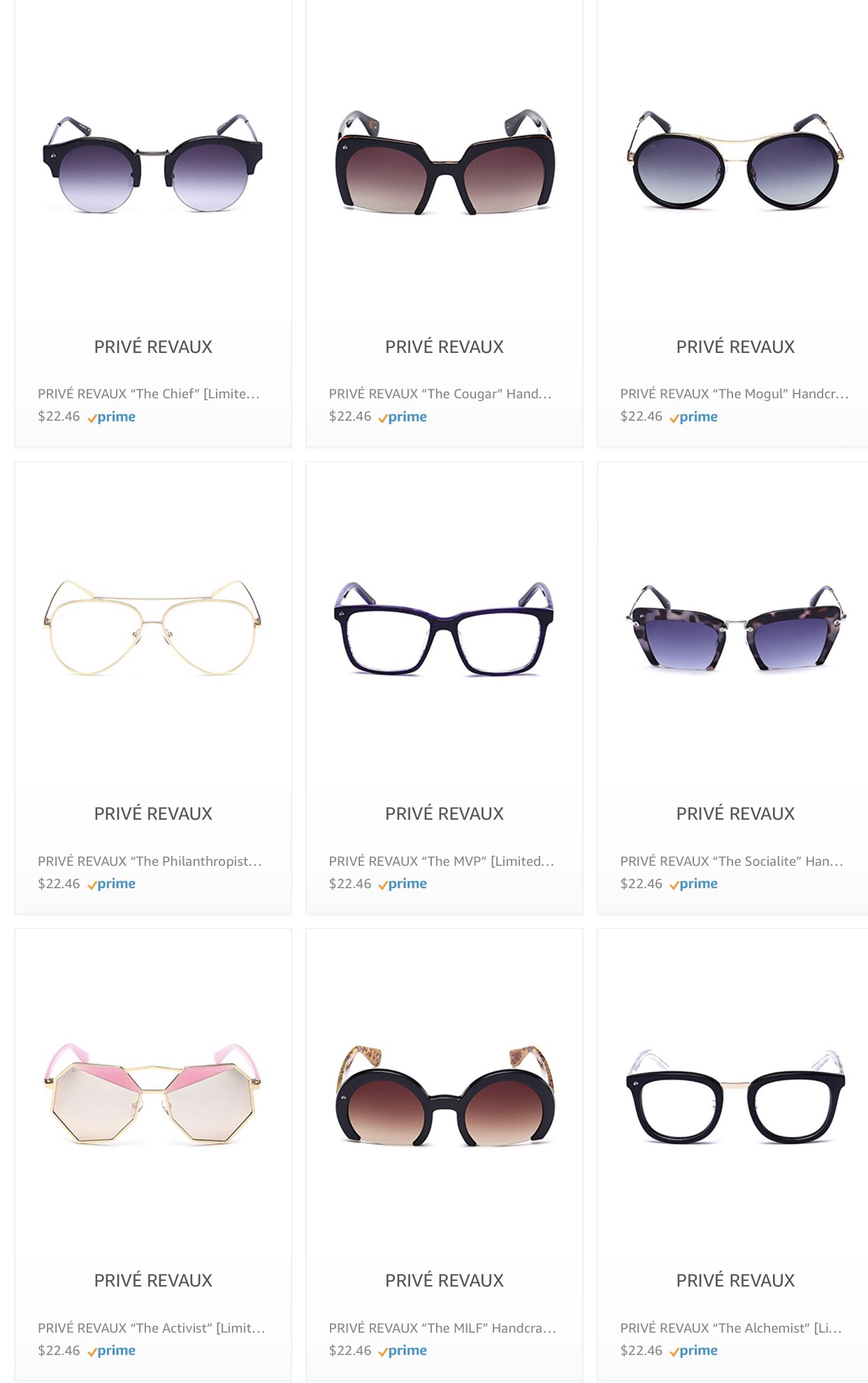This screenshot has width=868, height=1383.
Task: Open "The MVP" purple frames image
Action: pos(444,629)
